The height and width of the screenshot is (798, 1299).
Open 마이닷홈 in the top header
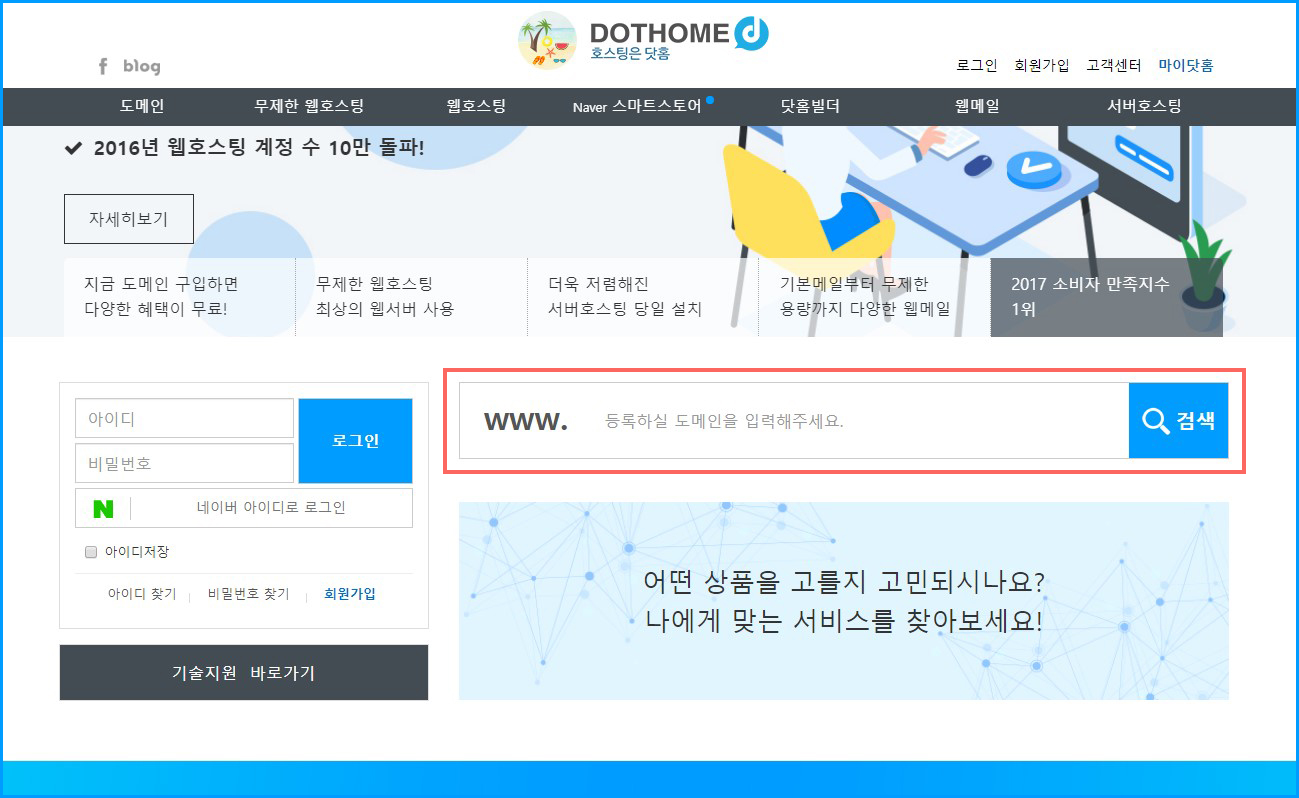click(x=1186, y=65)
